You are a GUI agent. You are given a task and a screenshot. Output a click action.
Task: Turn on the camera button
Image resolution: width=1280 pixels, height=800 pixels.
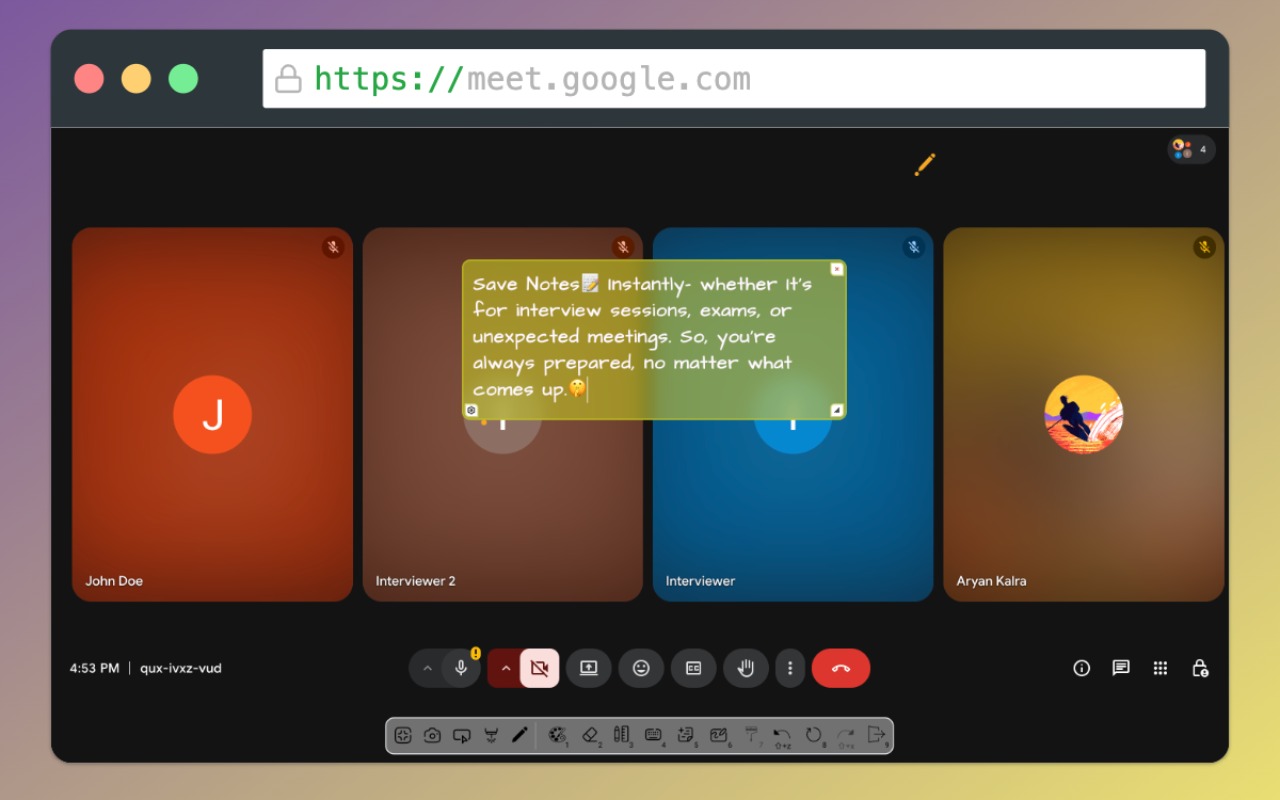click(540, 668)
